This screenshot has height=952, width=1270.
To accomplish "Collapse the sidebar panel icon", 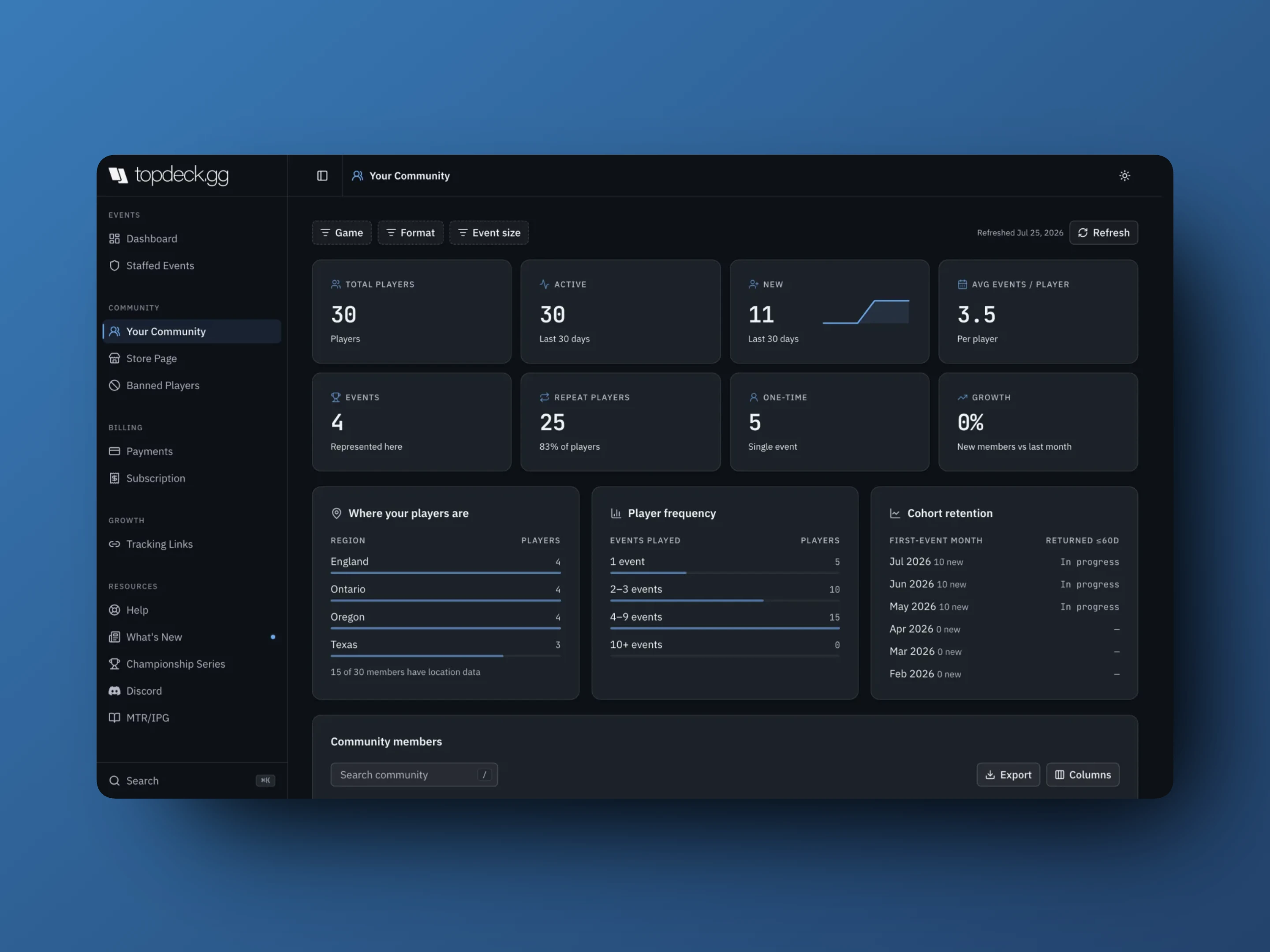I will (x=322, y=175).
